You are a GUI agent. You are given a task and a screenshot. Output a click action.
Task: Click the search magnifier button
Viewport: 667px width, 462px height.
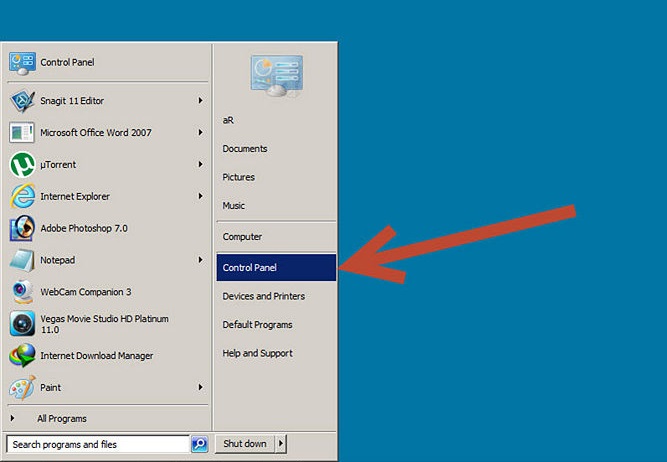[x=200, y=444]
